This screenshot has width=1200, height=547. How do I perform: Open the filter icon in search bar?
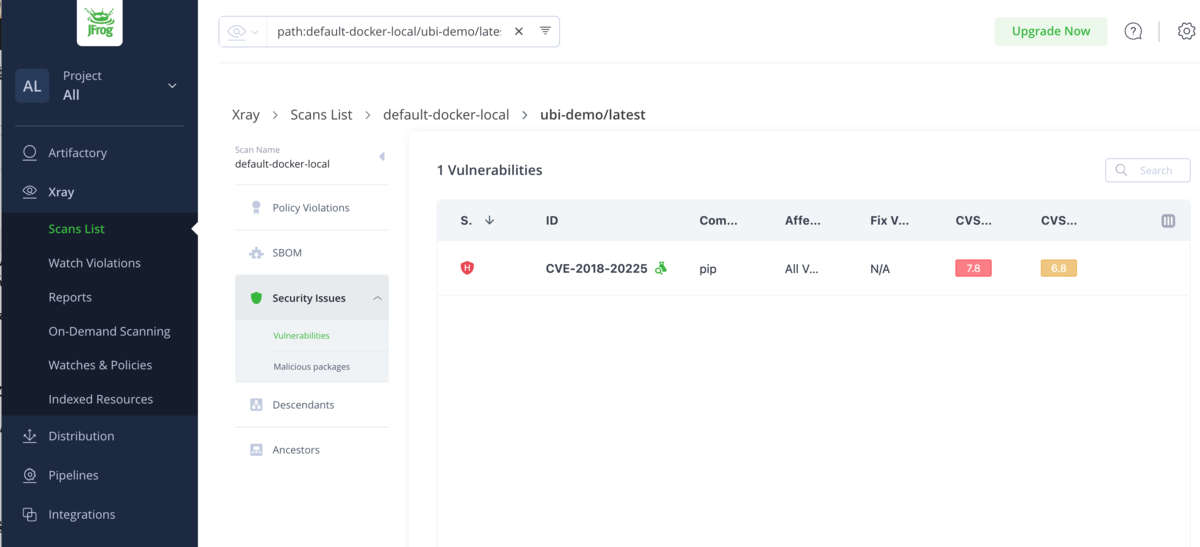tap(545, 31)
